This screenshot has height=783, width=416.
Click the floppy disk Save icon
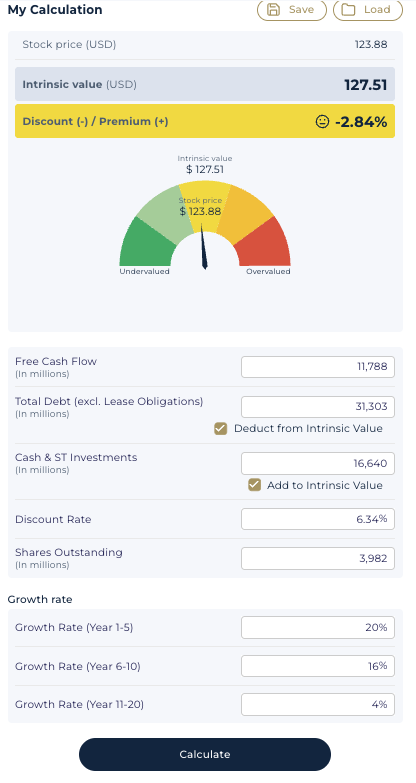coord(273,9)
